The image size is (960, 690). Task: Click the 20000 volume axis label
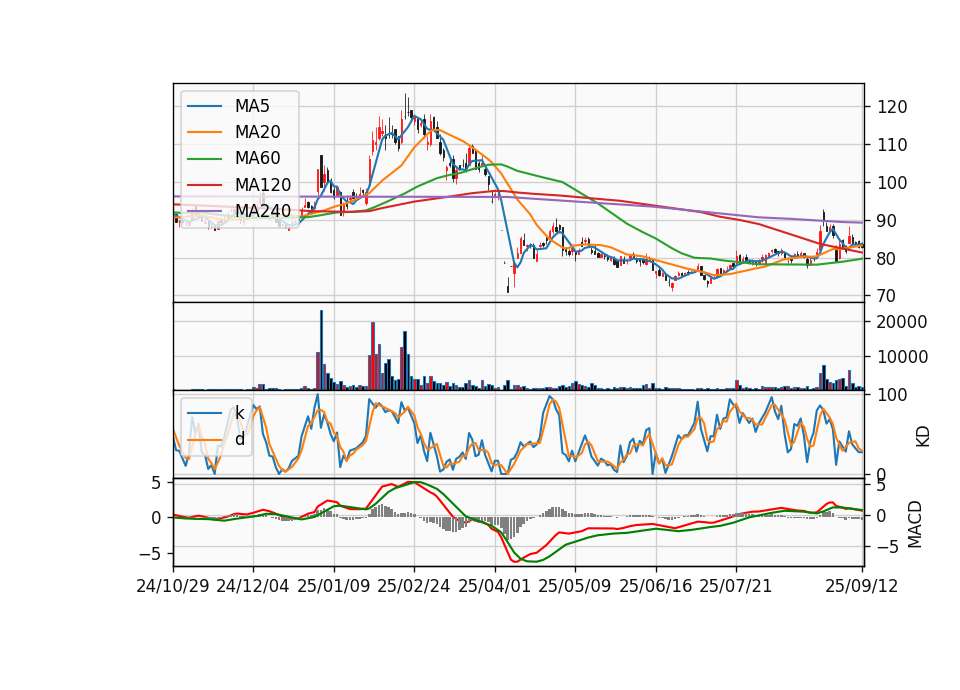pyautogui.click(x=902, y=322)
